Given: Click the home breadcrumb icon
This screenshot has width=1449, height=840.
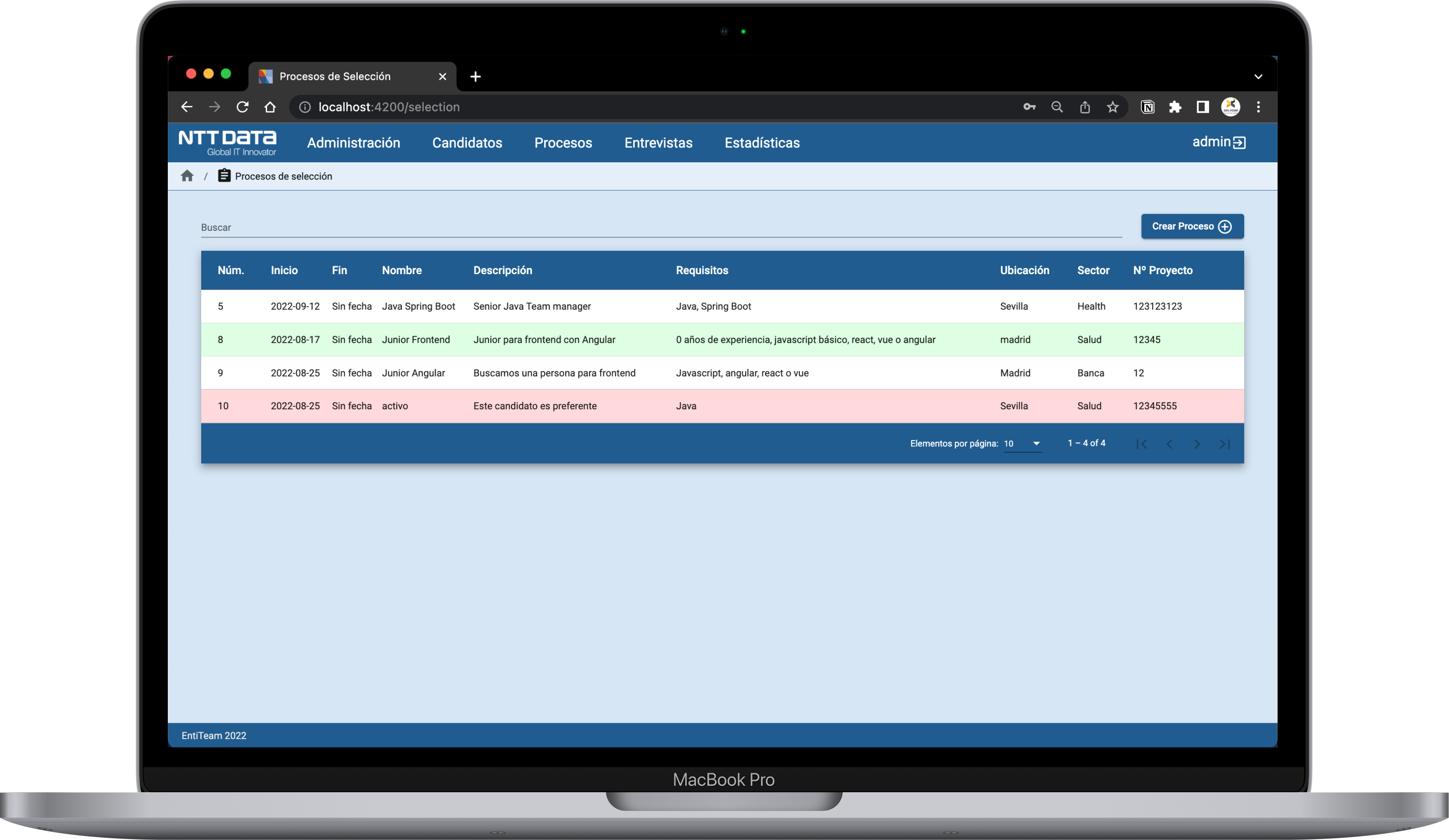Looking at the screenshot, I should 187,176.
